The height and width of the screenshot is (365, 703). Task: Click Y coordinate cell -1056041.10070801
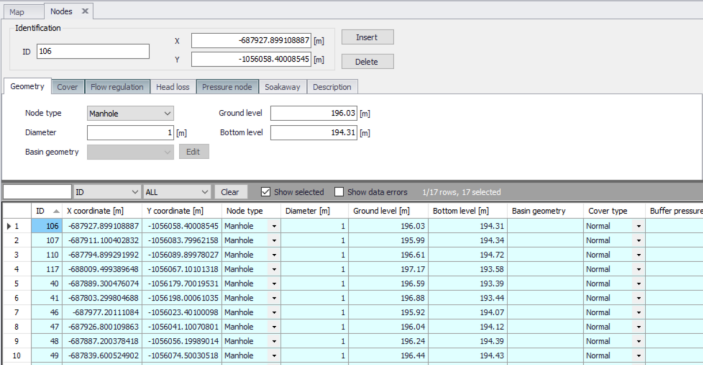[x=182, y=327]
